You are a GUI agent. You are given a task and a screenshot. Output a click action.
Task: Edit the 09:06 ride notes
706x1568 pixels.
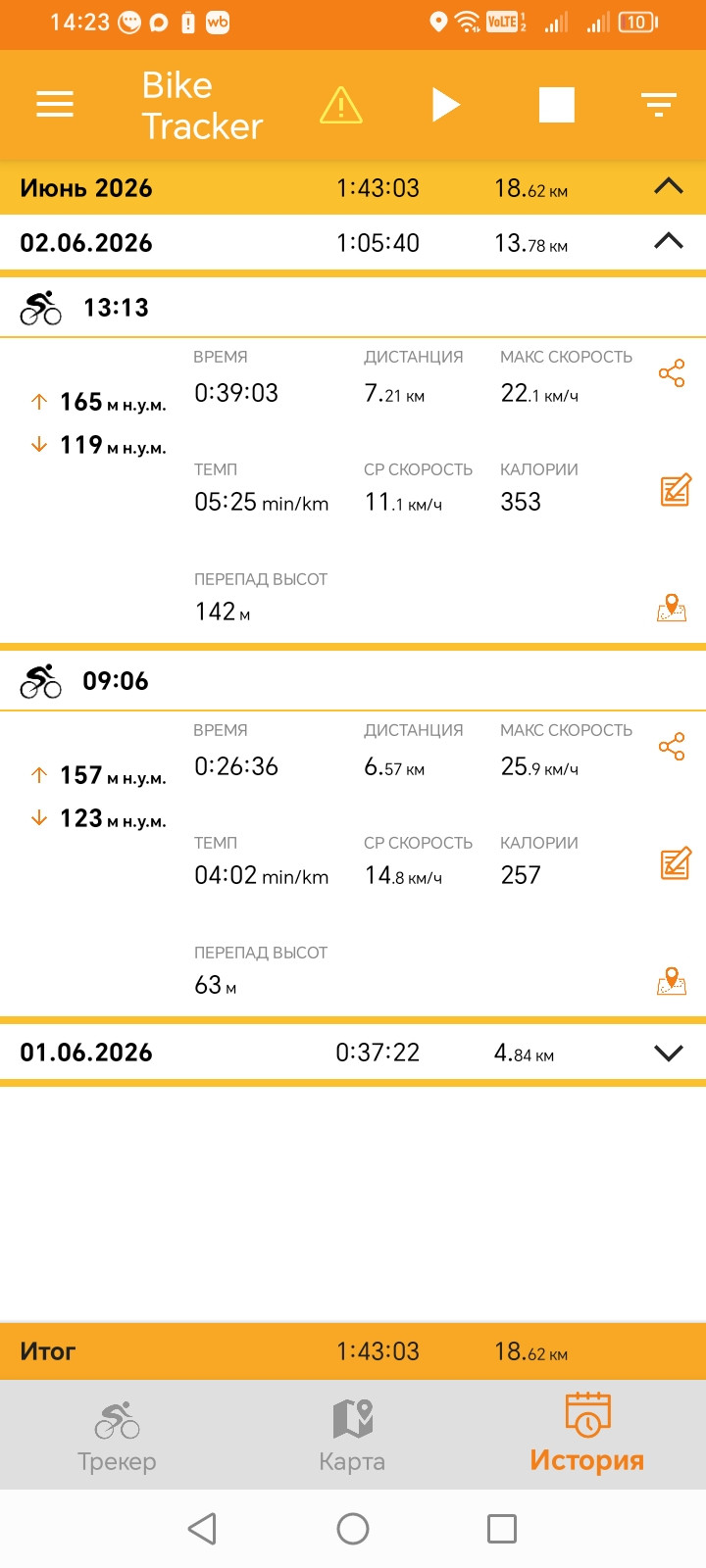676,862
